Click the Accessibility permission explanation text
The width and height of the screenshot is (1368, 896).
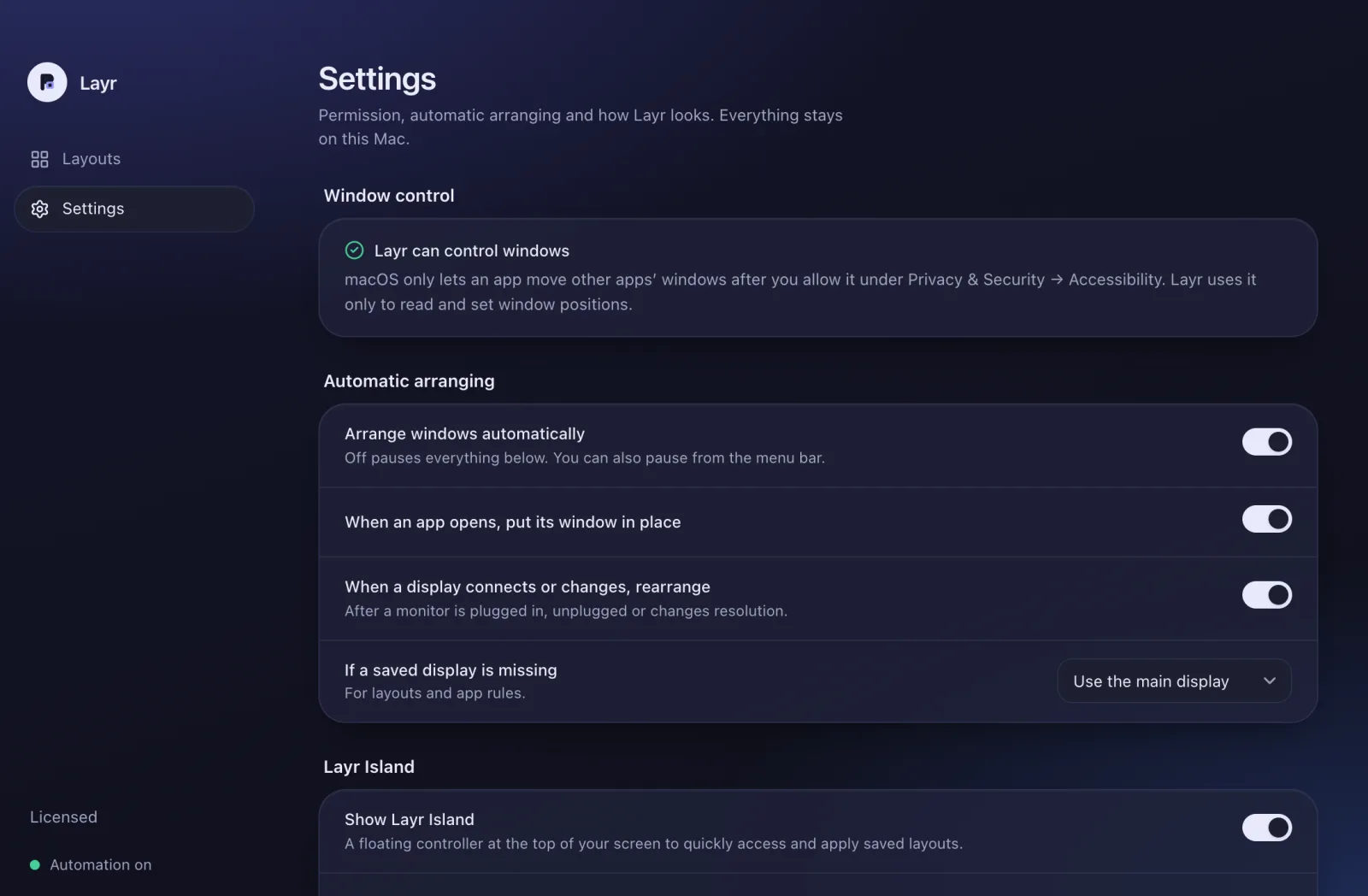[800, 292]
